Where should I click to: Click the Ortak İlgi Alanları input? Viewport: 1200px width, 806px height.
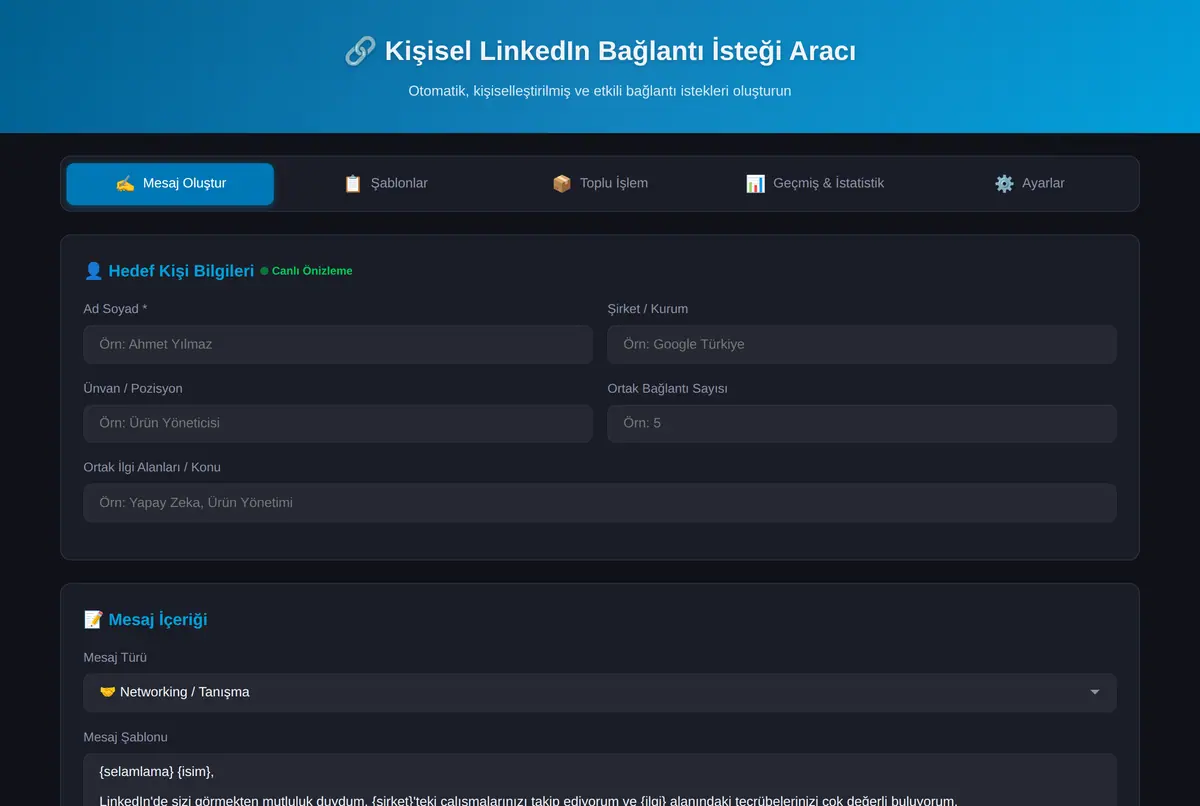click(x=600, y=503)
